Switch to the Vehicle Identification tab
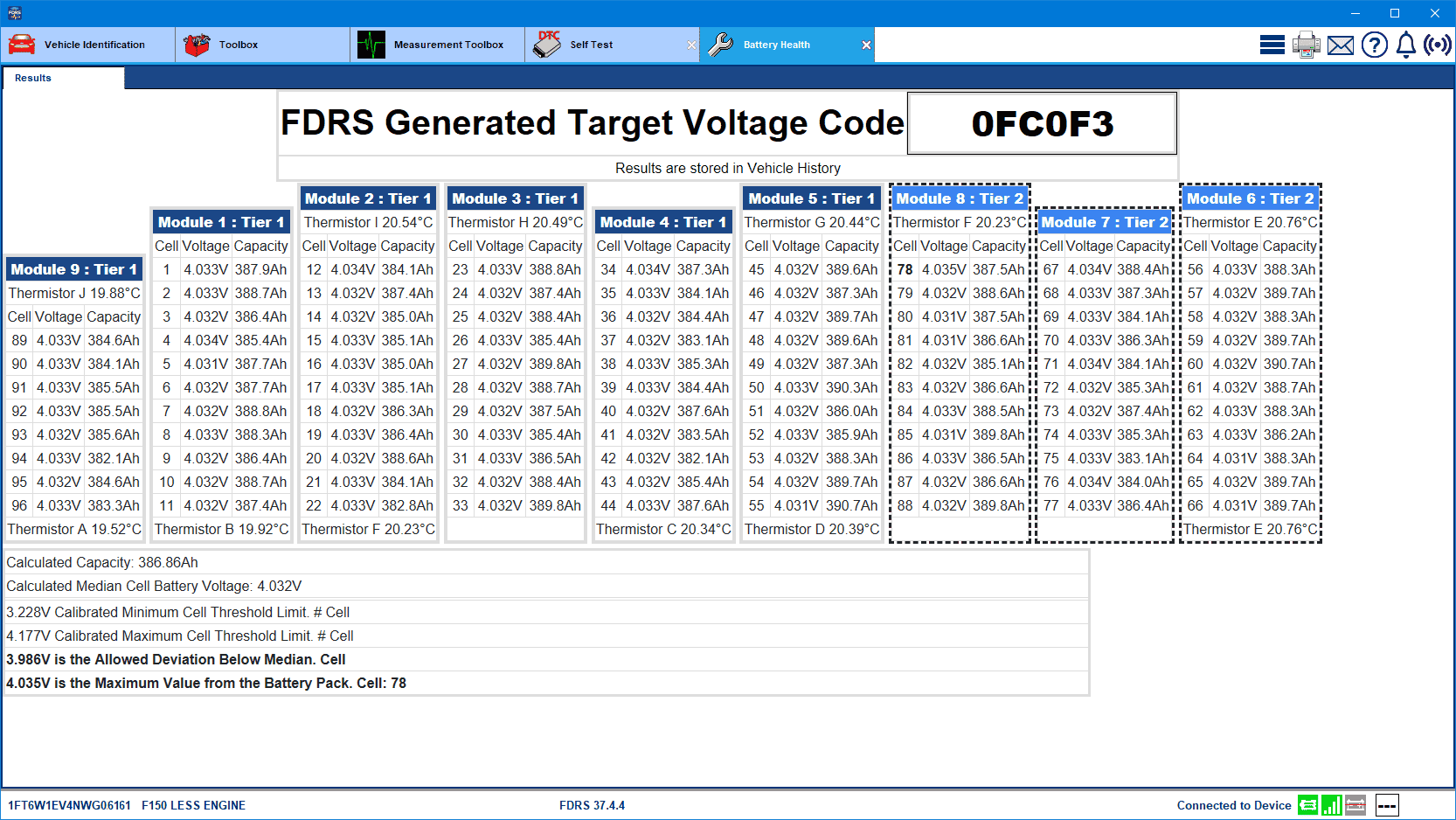This screenshot has height=820, width=1456. coord(87,45)
